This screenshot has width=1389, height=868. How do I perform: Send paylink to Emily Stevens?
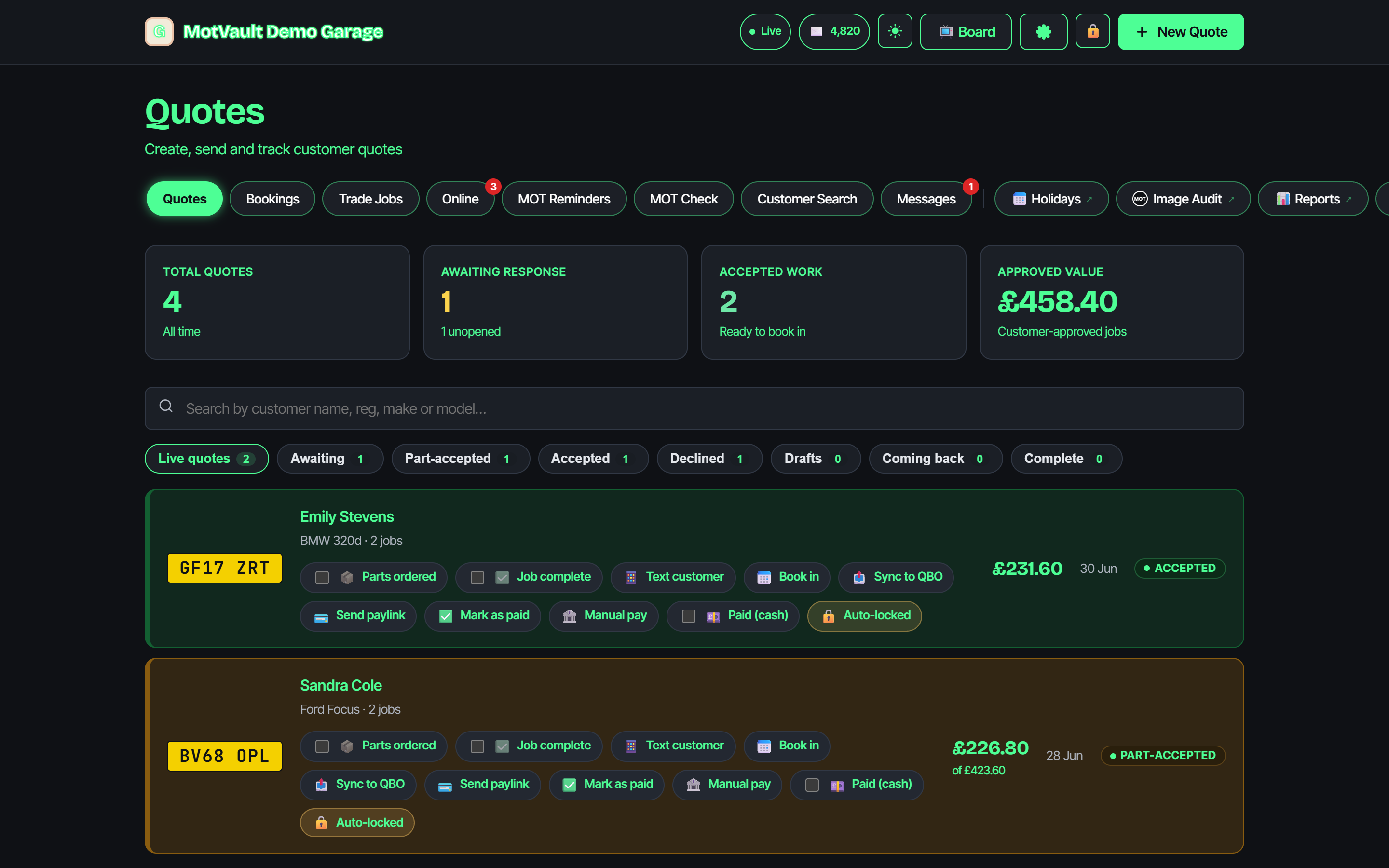[358, 615]
